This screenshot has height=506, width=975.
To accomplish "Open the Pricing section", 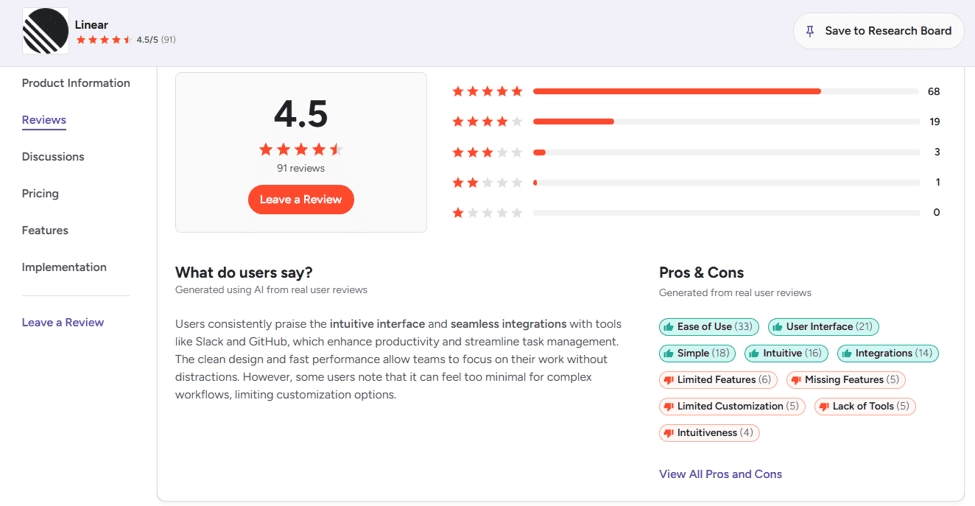I will [40, 193].
